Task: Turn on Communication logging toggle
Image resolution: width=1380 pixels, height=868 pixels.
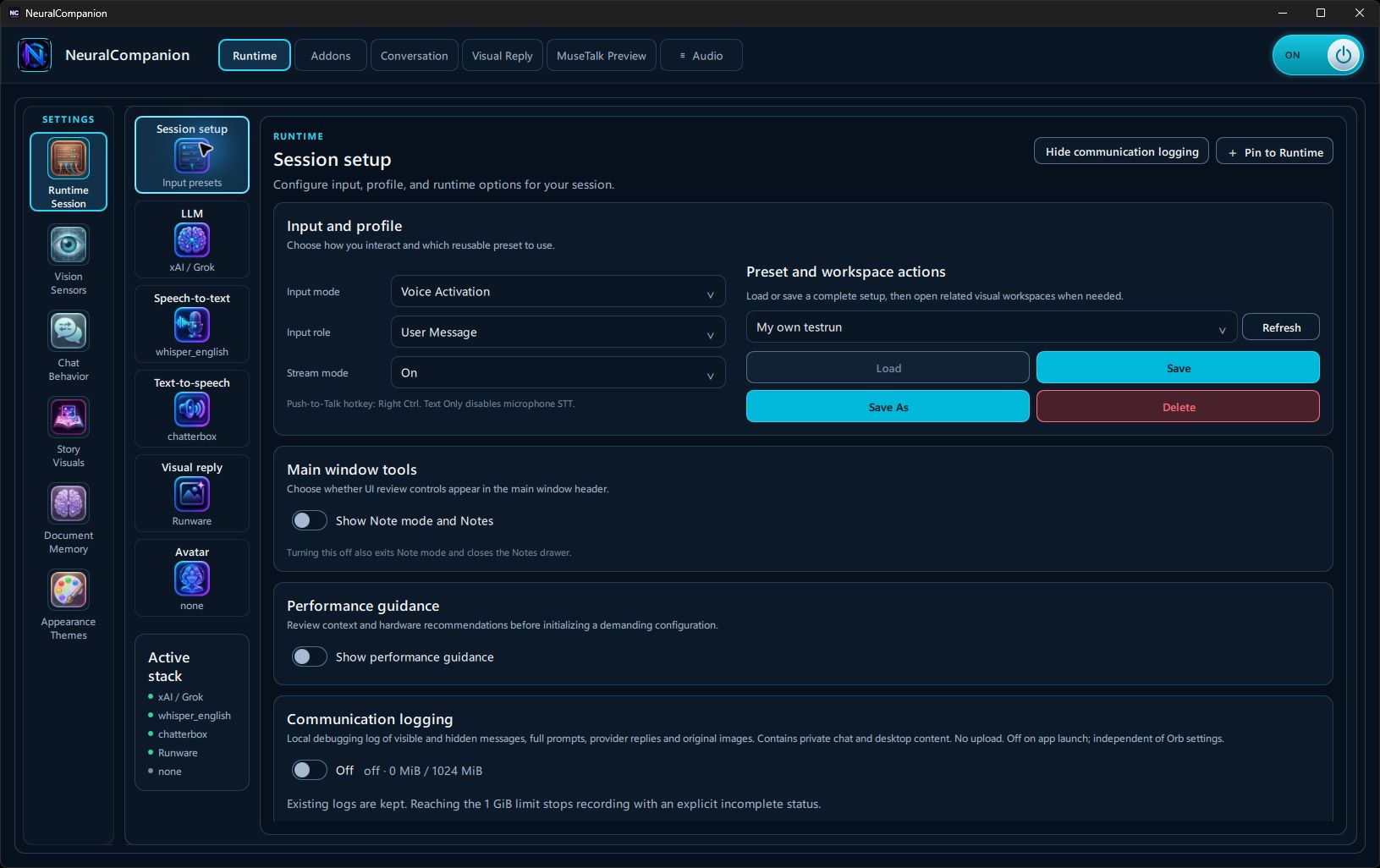Action: pyautogui.click(x=309, y=771)
